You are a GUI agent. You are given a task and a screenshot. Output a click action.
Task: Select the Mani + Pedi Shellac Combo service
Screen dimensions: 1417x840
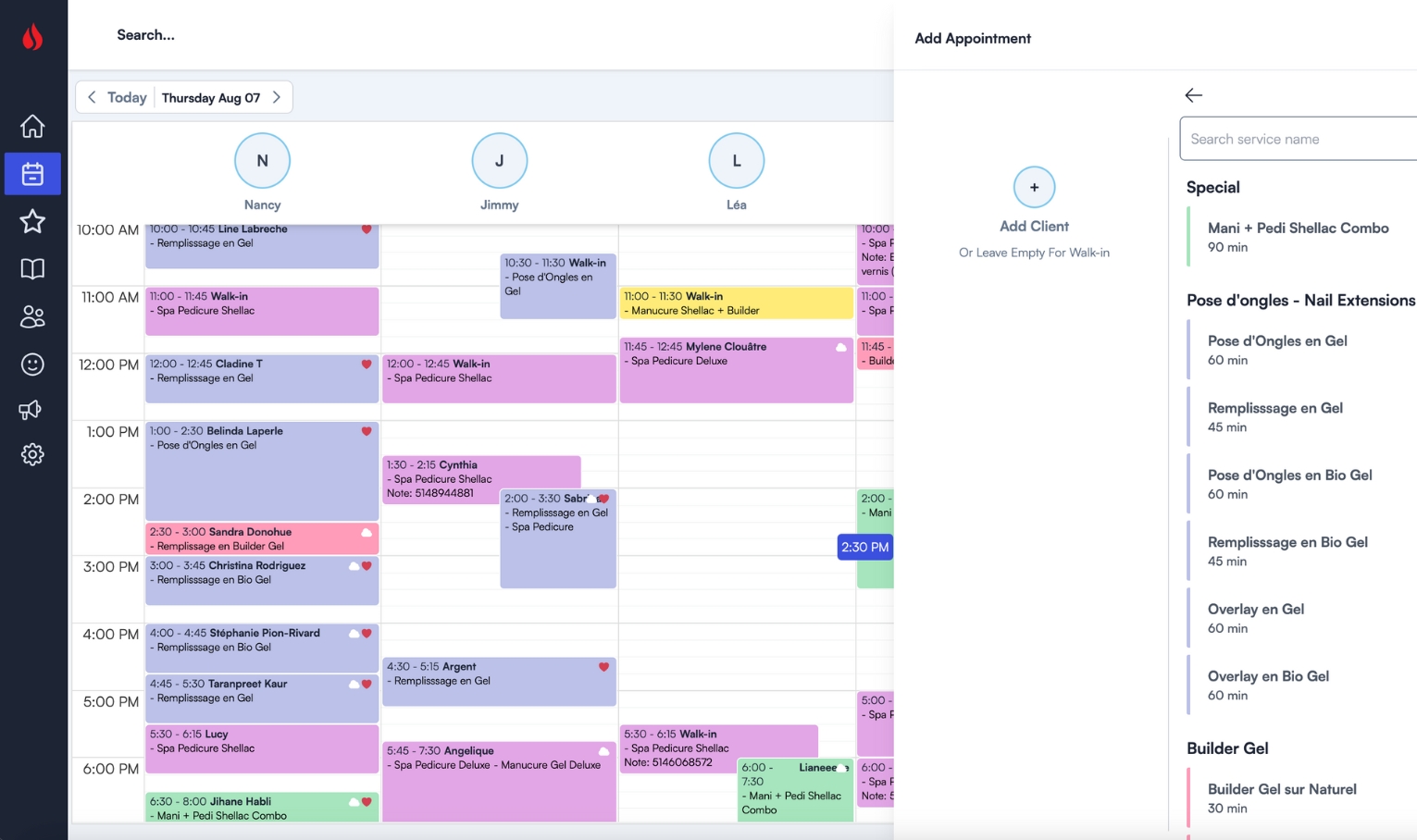(1298, 236)
